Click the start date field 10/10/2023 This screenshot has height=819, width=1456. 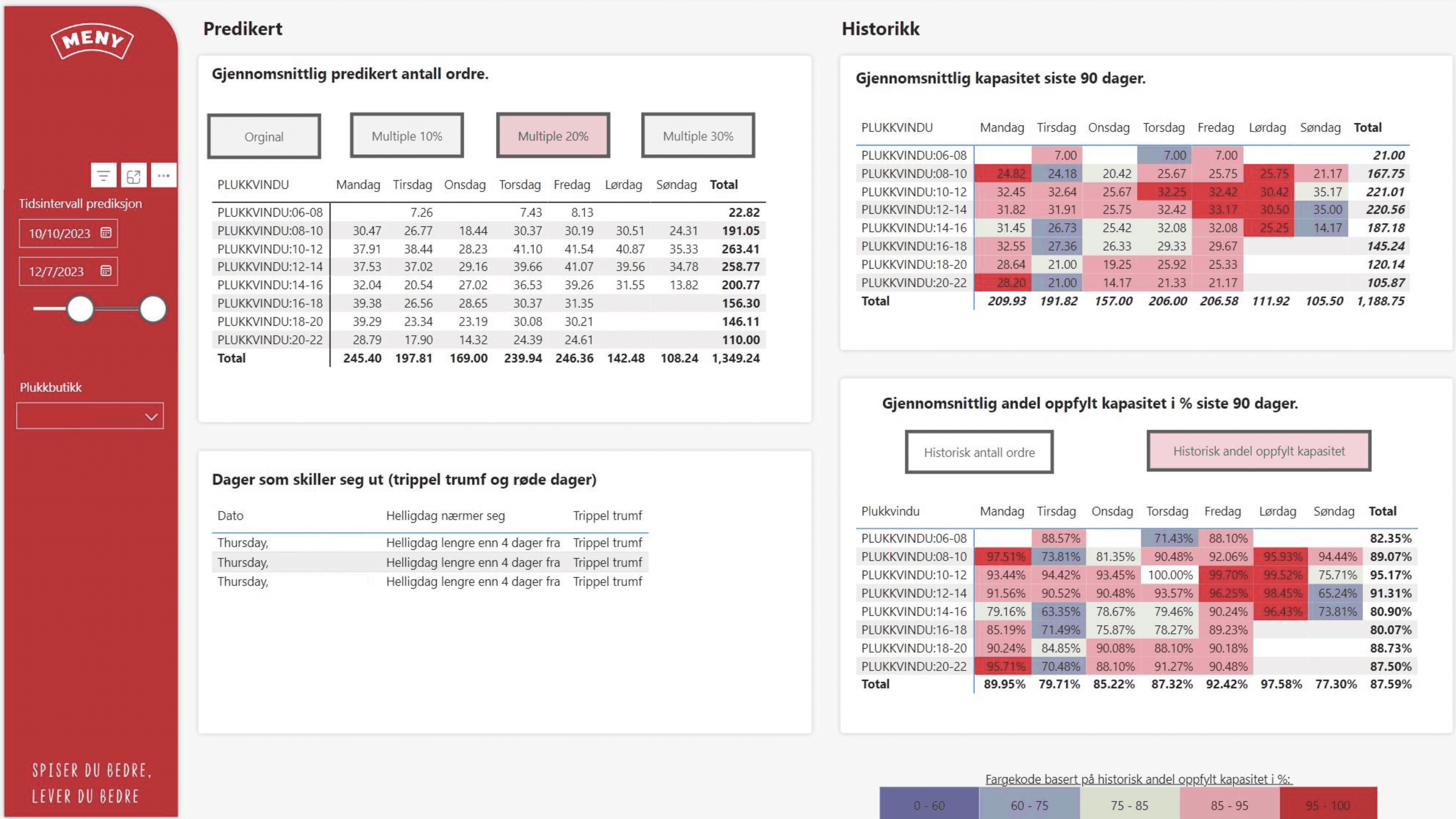[68, 233]
